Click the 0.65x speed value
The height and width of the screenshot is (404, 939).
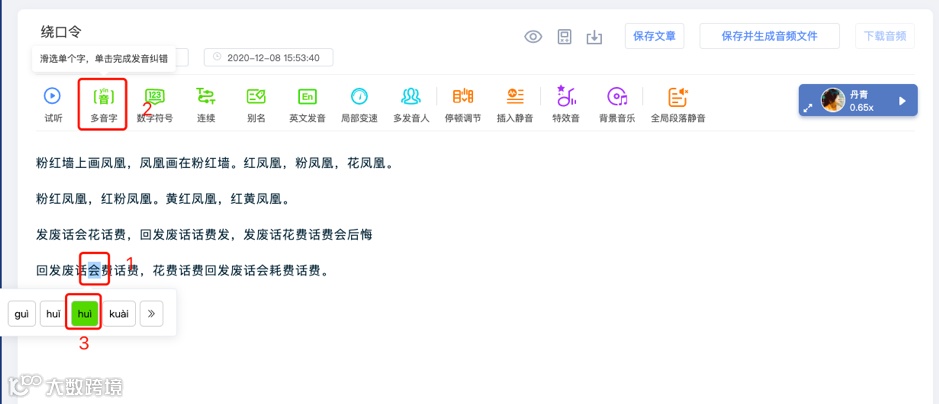coord(861,108)
